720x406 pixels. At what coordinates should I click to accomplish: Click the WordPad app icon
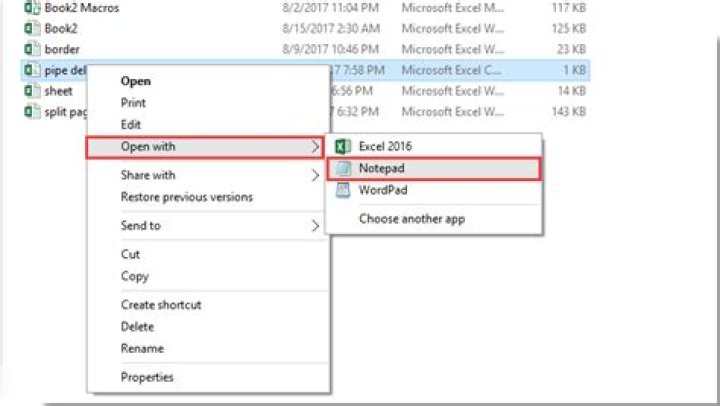343,190
